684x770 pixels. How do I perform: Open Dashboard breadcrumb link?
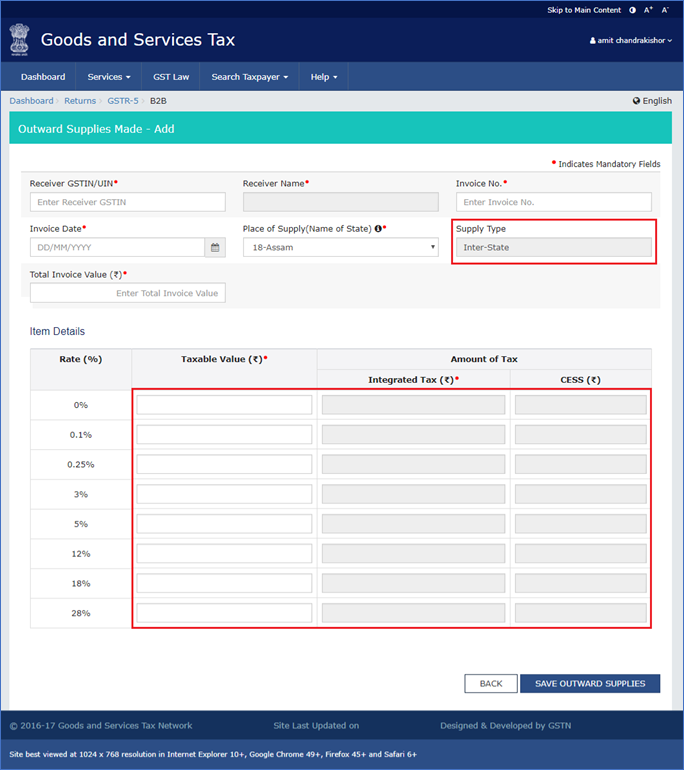pyautogui.click(x=31, y=101)
